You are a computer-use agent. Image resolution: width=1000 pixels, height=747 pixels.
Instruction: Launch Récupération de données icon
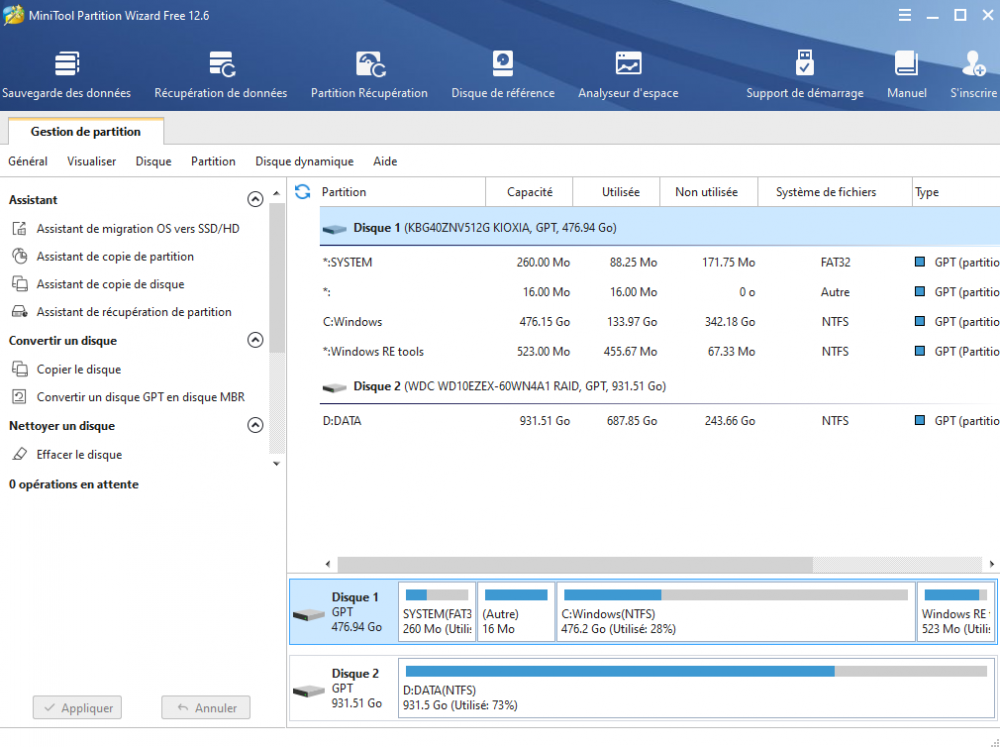coord(220,75)
